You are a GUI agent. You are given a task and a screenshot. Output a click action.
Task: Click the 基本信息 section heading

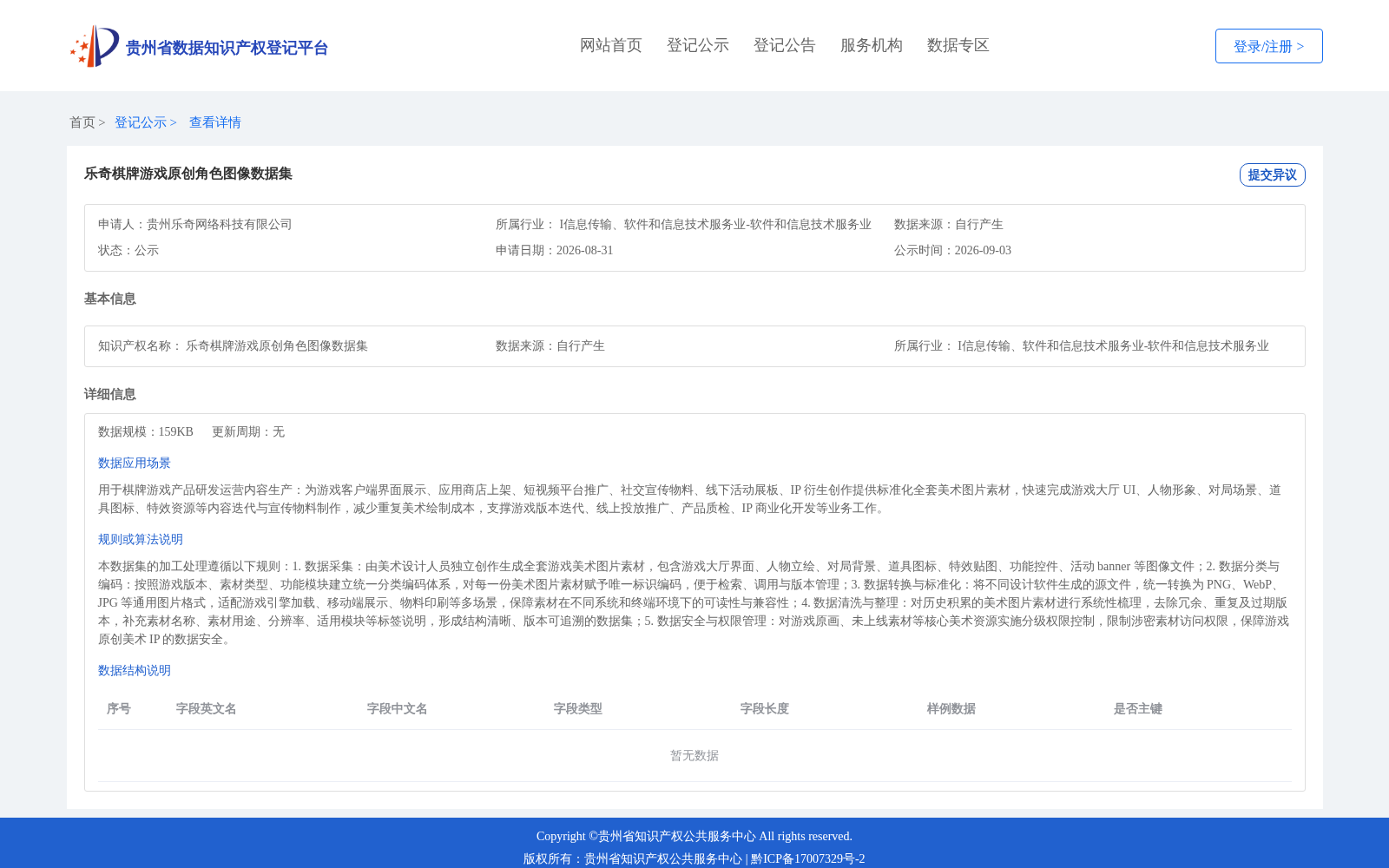coord(110,299)
